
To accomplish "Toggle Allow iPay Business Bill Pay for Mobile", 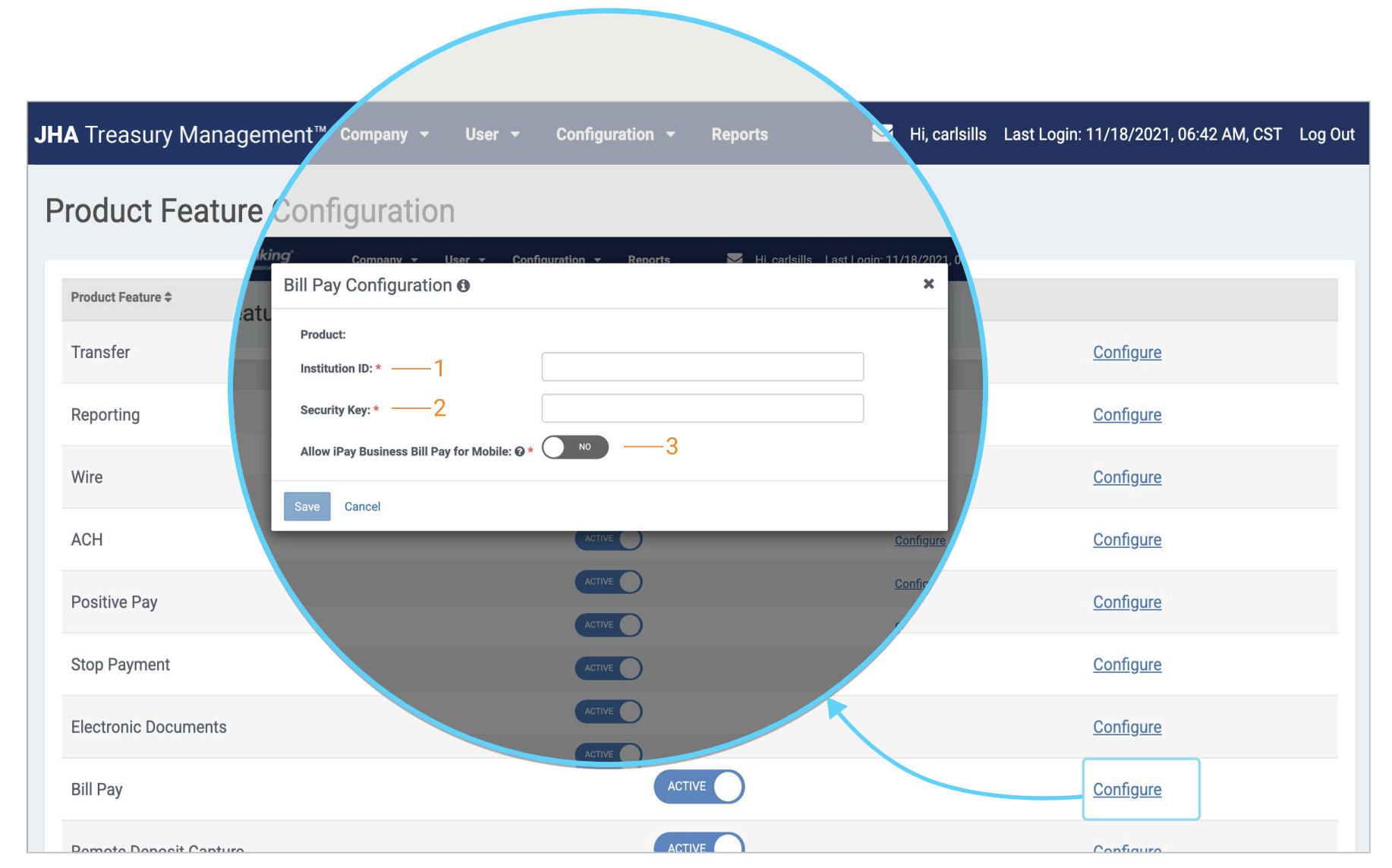I will coord(575,447).
